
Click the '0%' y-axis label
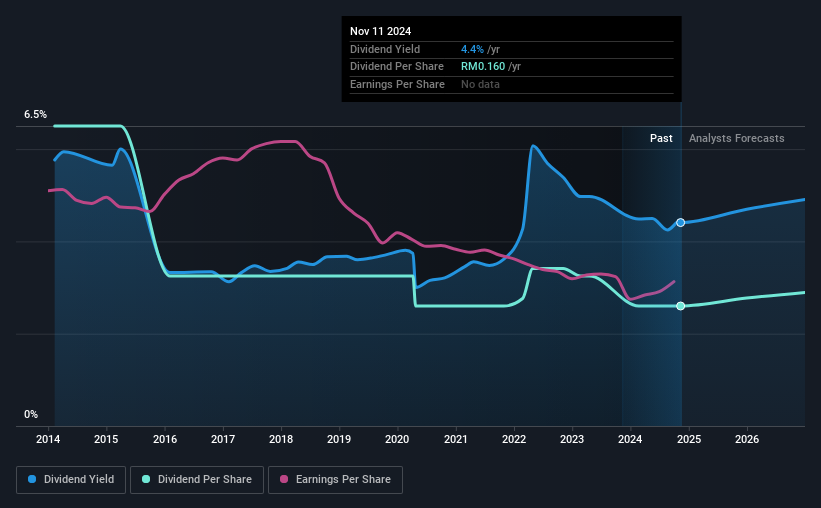tap(31, 414)
